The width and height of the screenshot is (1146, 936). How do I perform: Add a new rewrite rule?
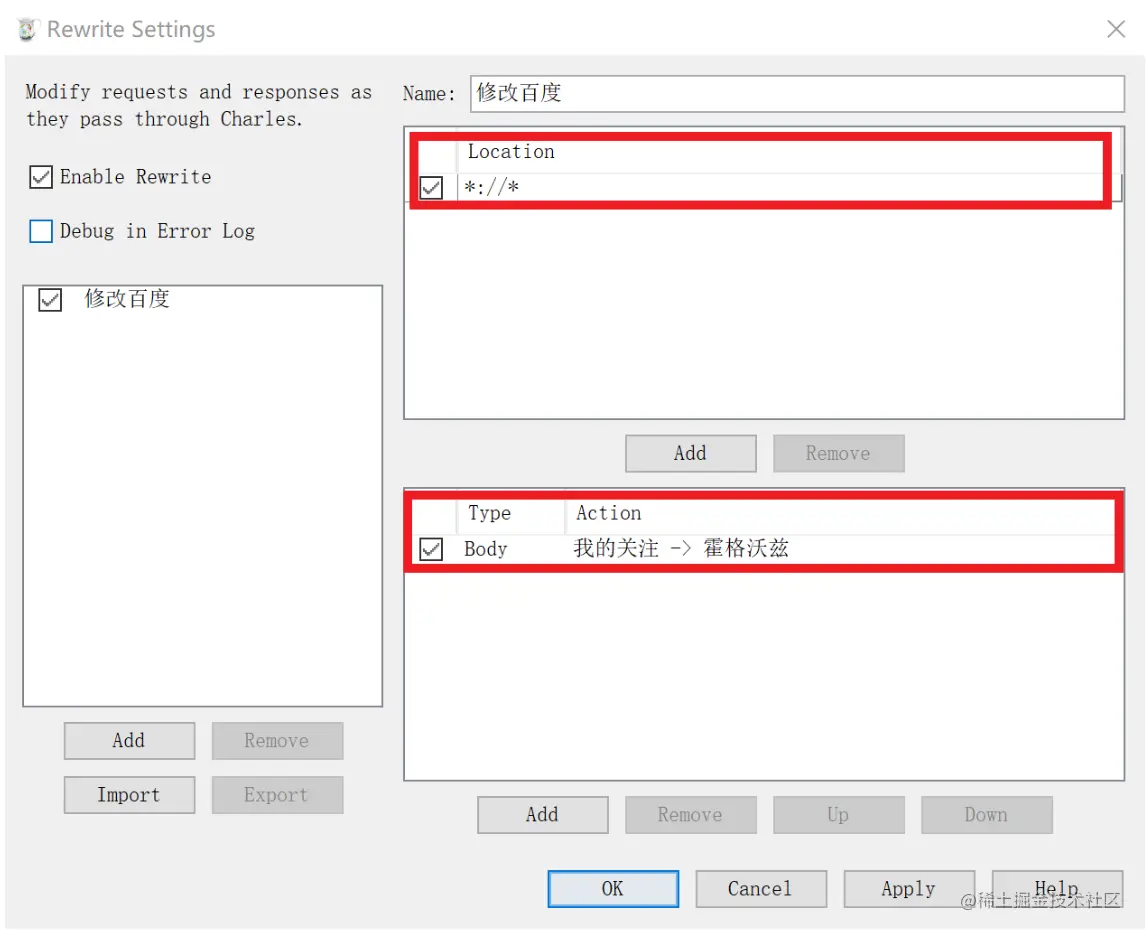click(542, 815)
